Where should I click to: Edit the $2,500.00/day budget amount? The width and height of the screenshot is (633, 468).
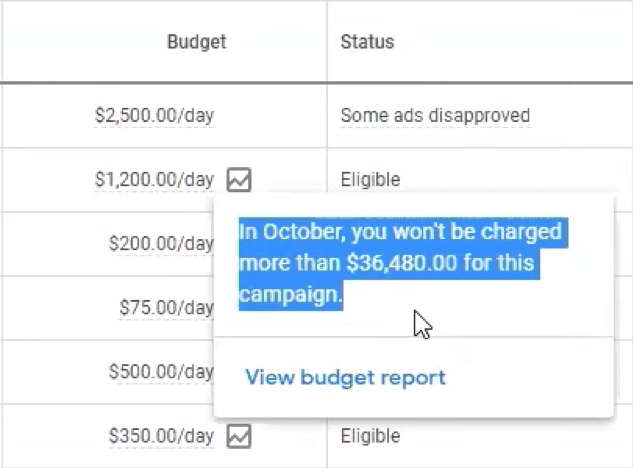pyautogui.click(x=154, y=115)
